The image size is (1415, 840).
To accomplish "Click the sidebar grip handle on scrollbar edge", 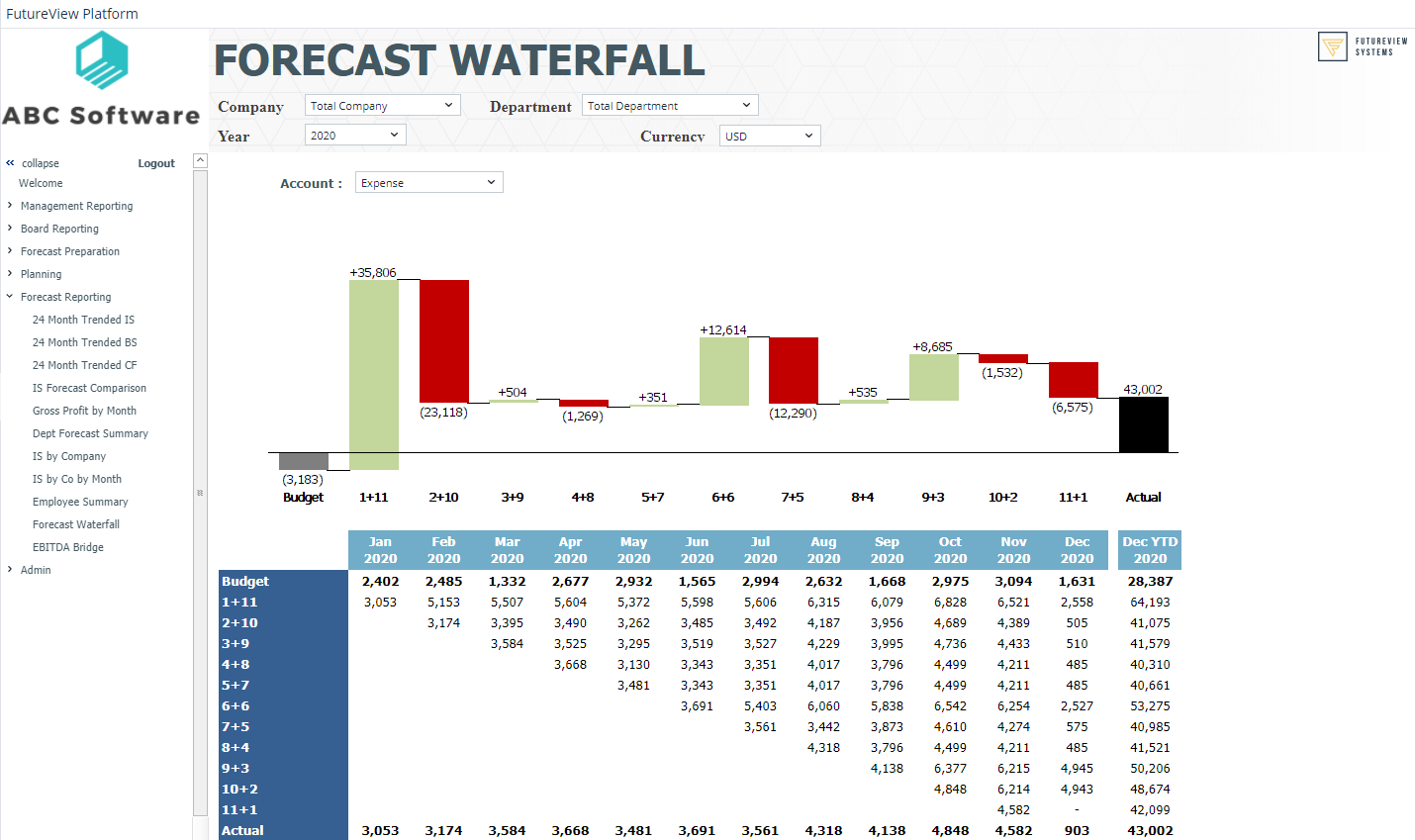I will 200,492.
